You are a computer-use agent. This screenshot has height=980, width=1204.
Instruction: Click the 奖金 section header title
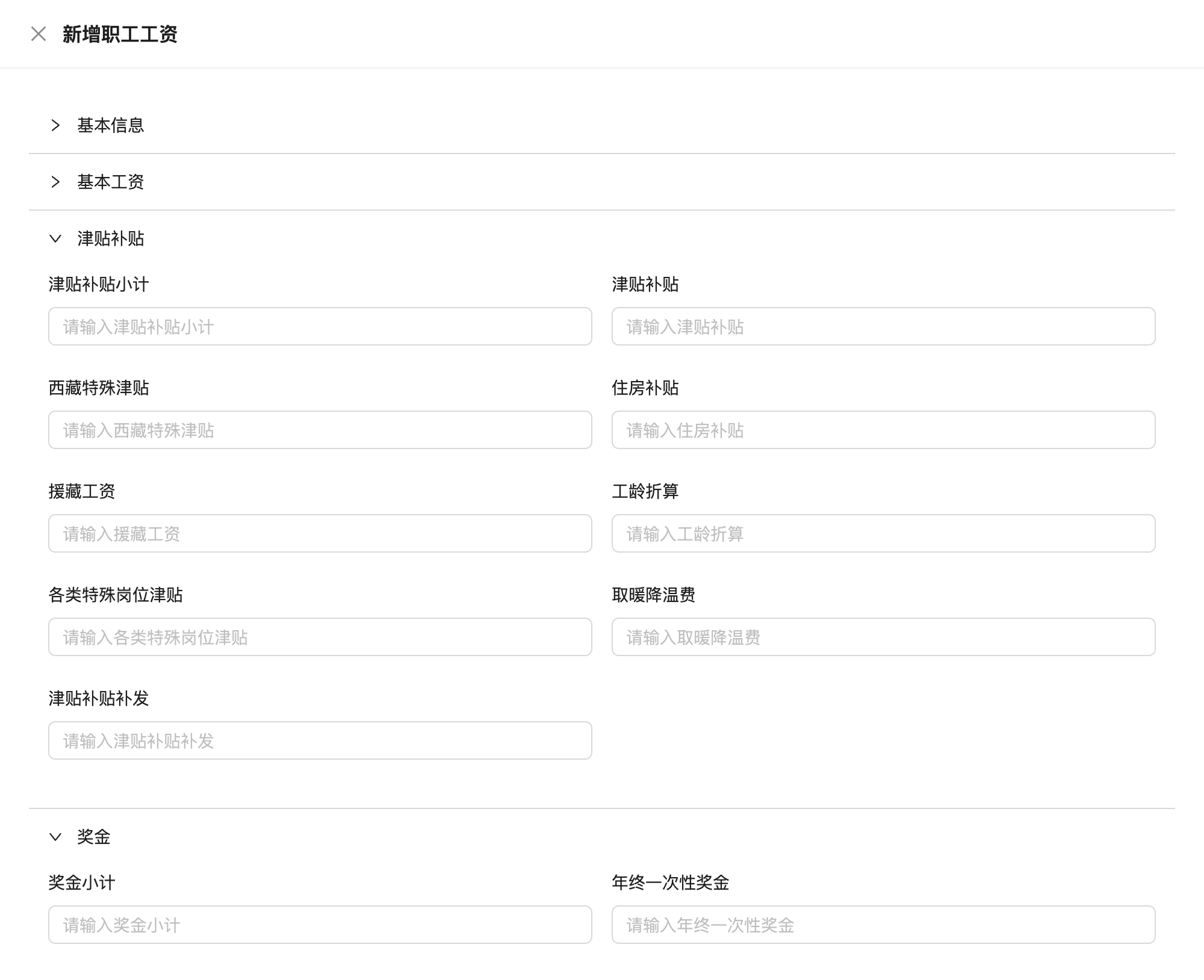(x=94, y=837)
